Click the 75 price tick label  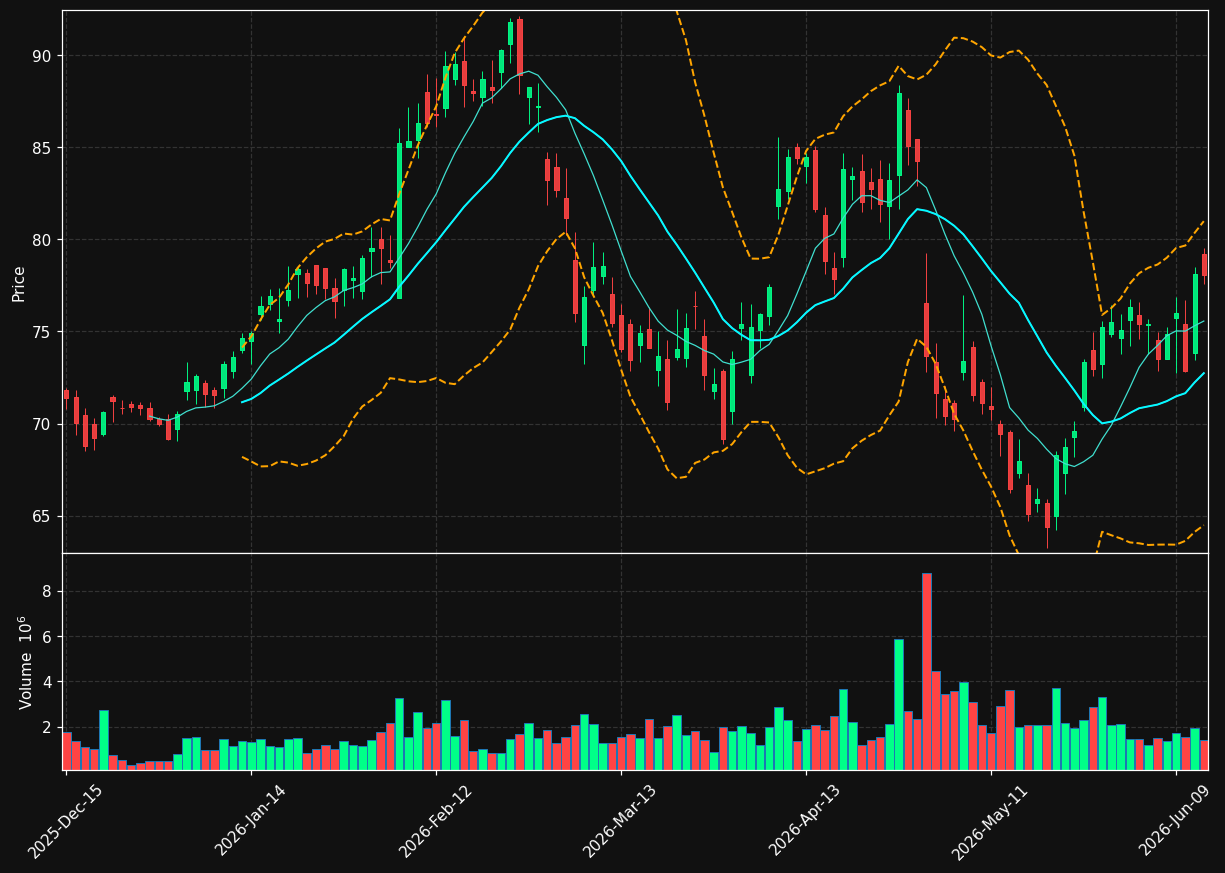click(x=41, y=332)
